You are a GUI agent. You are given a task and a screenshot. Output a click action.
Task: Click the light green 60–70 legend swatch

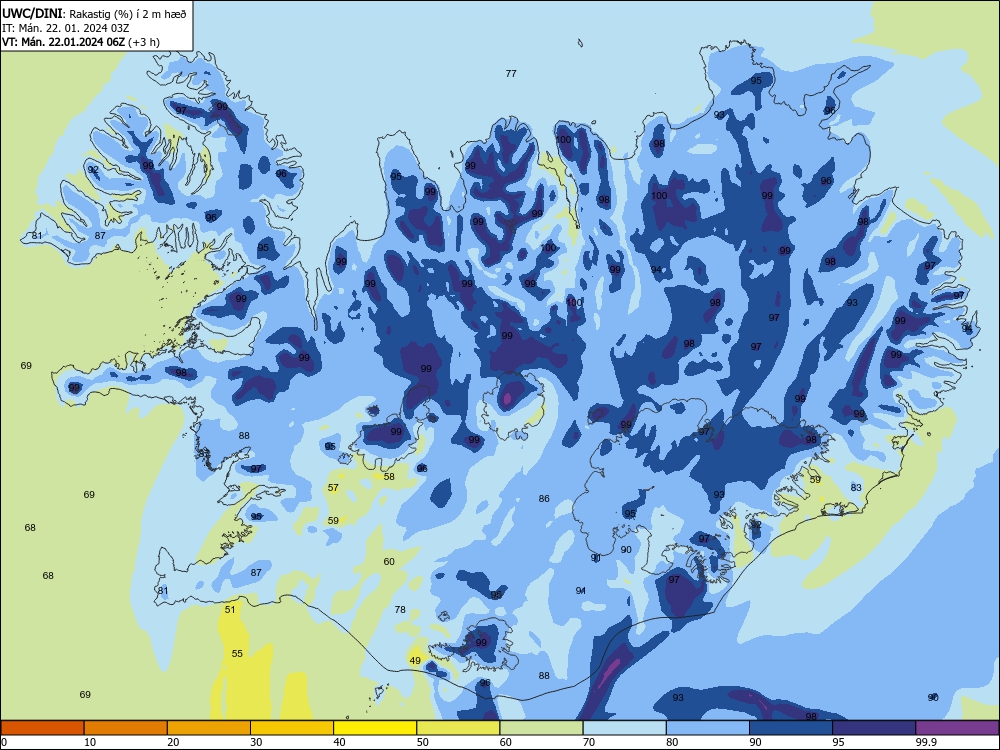[541, 728]
